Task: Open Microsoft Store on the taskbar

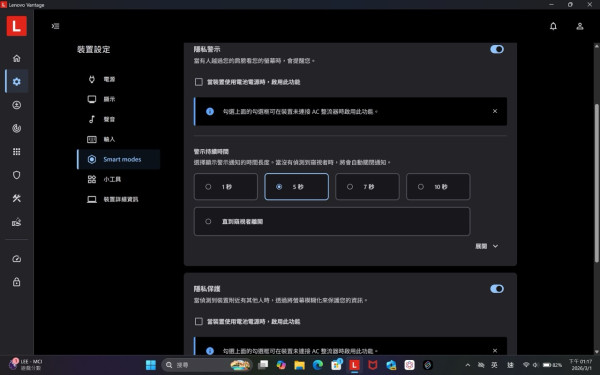Action: pyautogui.click(x=336, y=365)
